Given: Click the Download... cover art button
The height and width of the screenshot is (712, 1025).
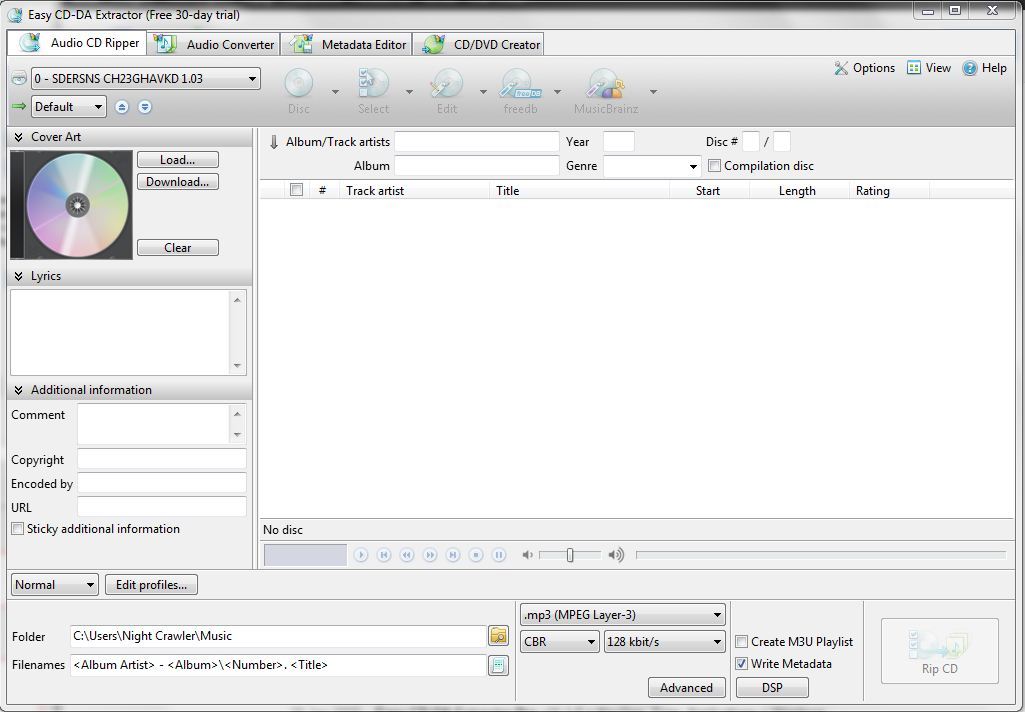Looking at the screenshot, I should pos(178,182).
